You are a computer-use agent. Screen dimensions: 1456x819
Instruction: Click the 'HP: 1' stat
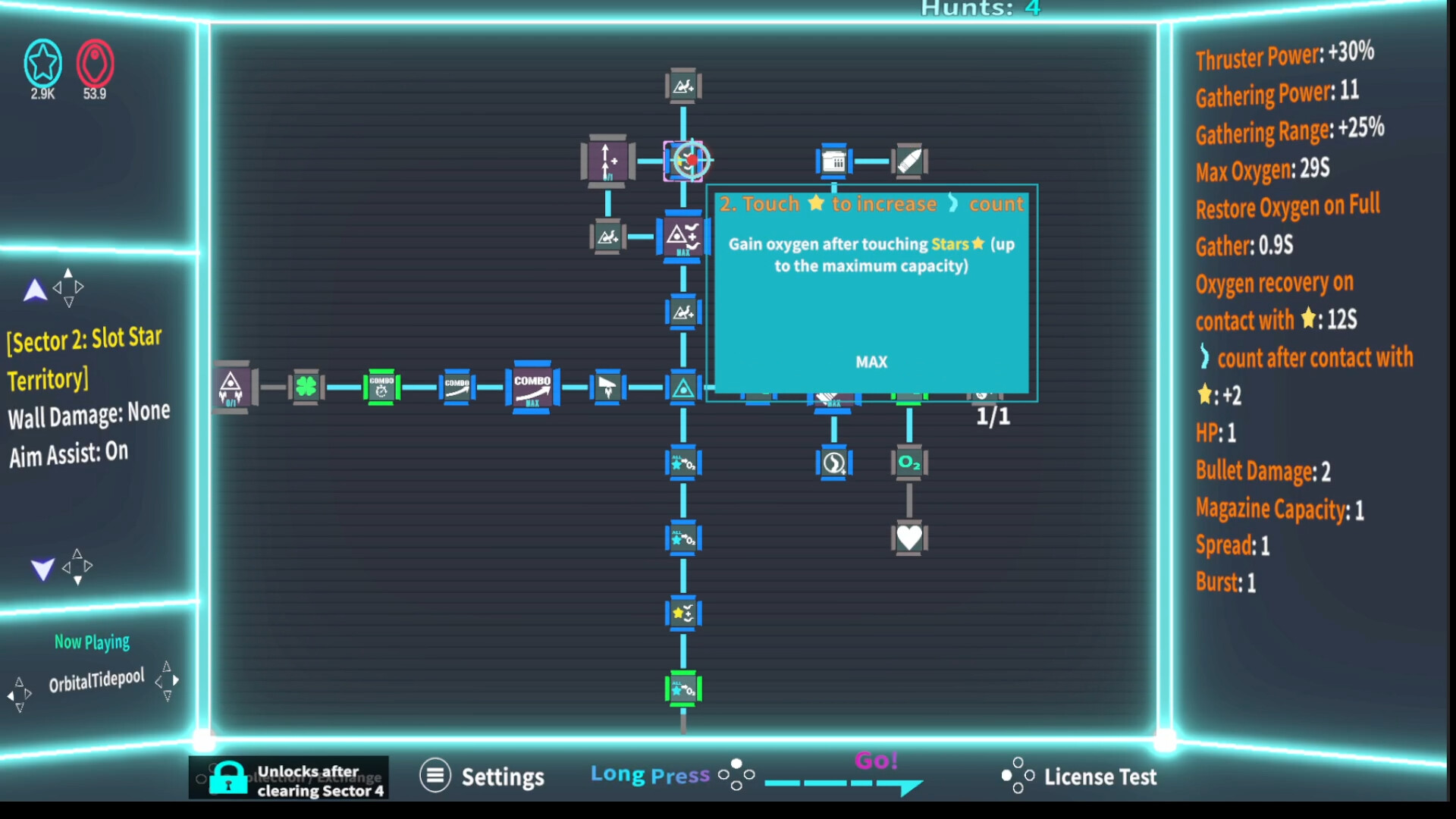pos(1216,433)
